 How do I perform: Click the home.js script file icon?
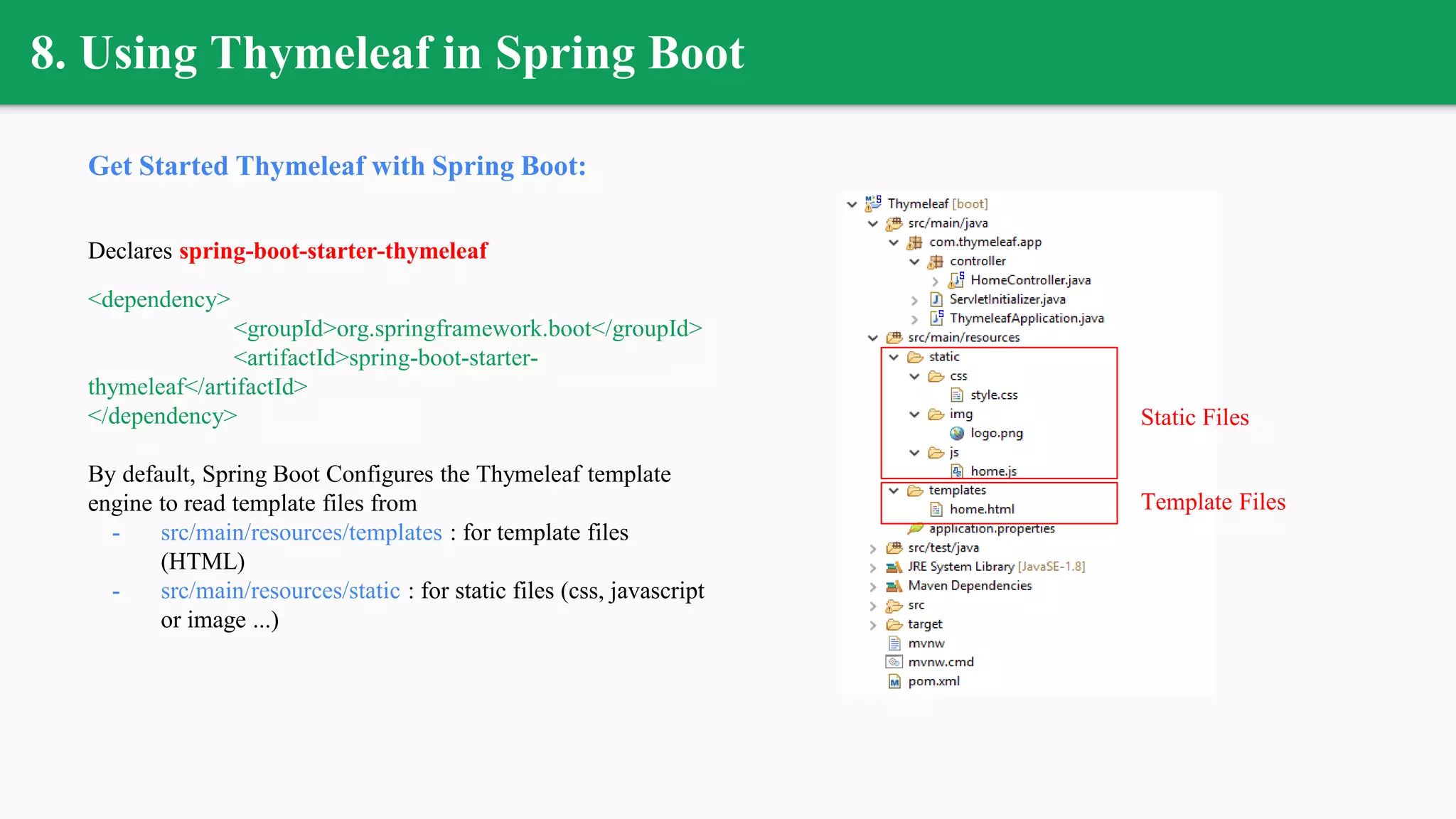957,471
